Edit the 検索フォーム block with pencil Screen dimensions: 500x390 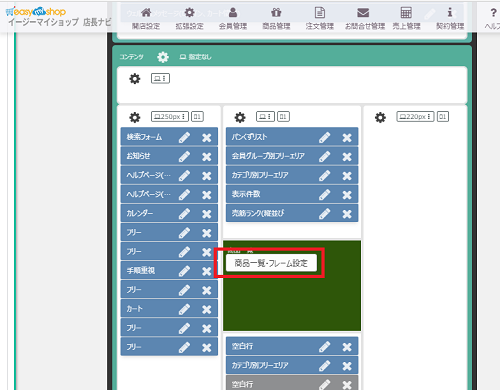(184, 137)
